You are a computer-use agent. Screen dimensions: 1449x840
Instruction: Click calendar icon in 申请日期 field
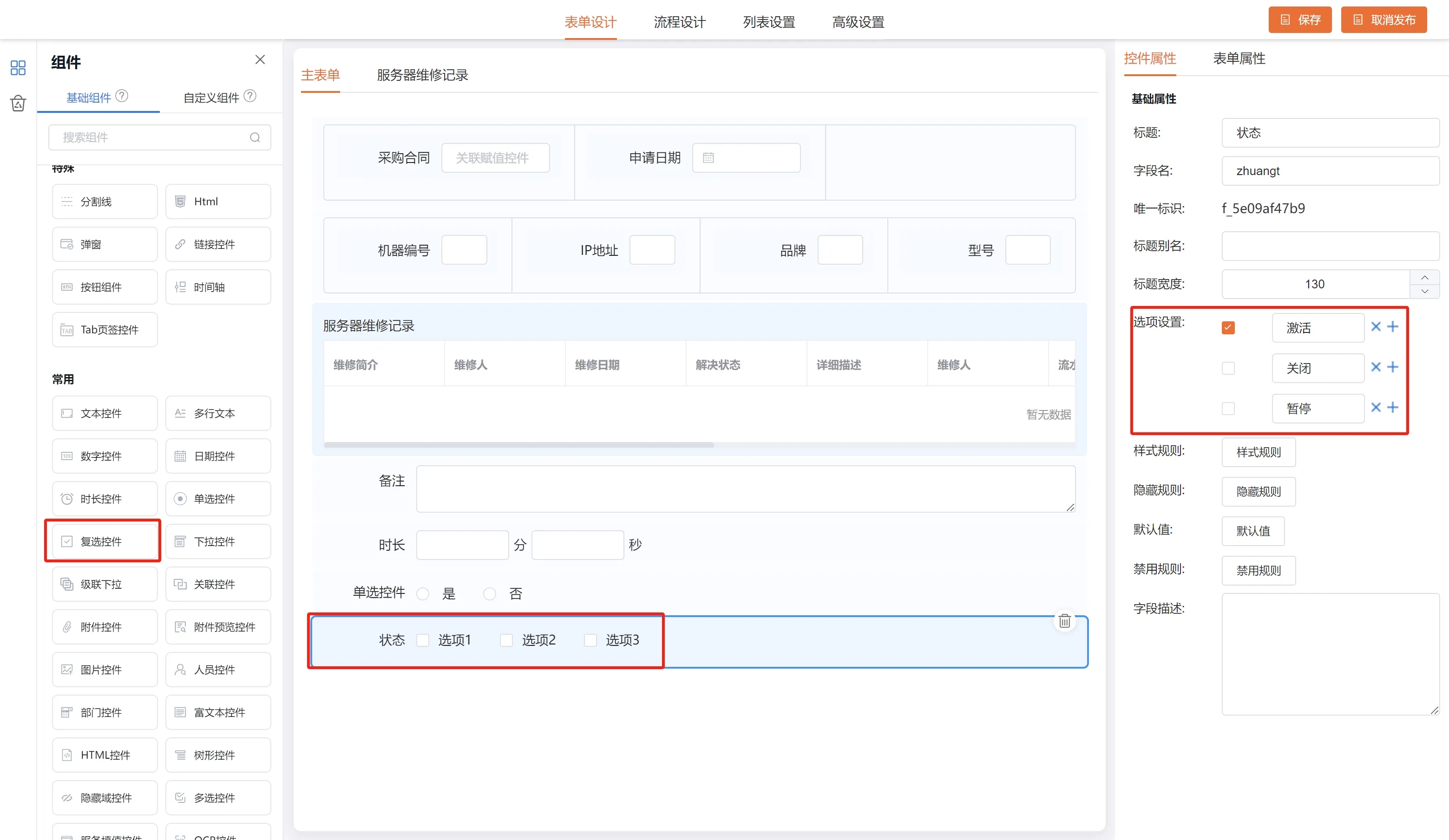pyautogui.click(x=708, y=158)
